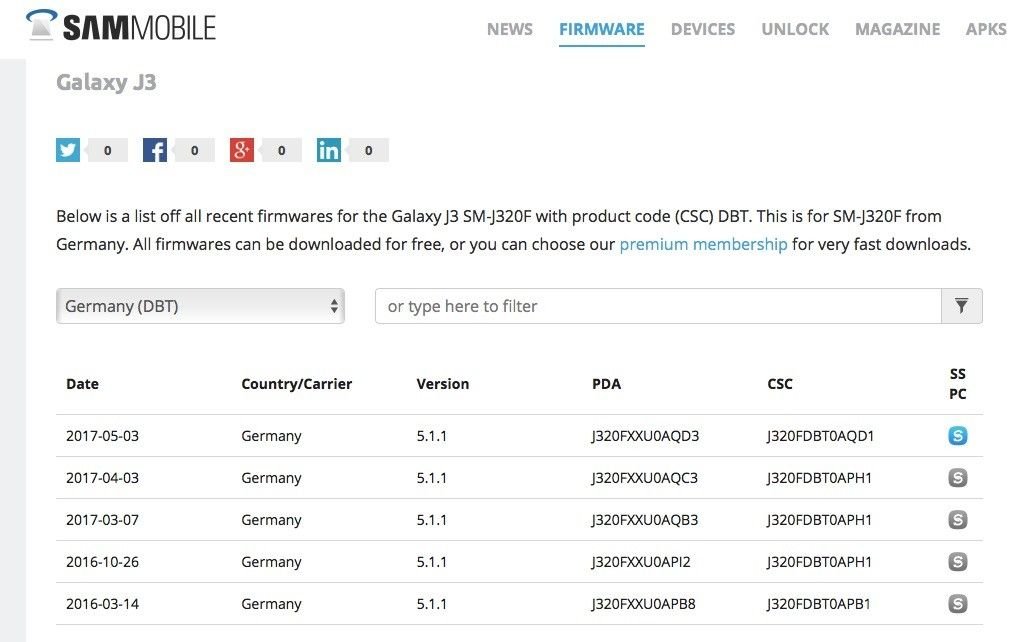
Task: Click the PDA column header
Action: (x=606, y=384)
